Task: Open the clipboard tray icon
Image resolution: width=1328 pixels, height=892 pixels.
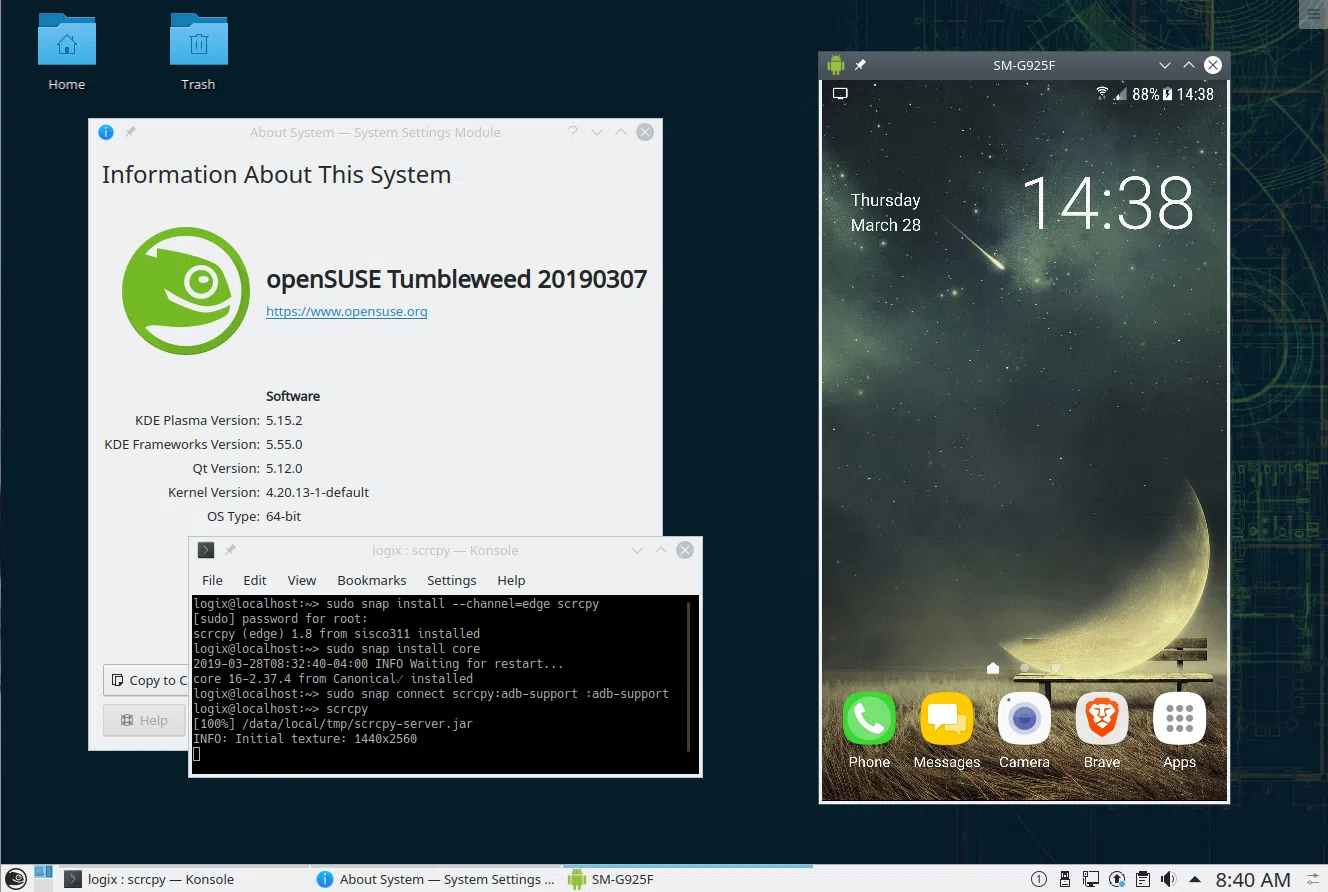Action: [x=1142, y=879]
